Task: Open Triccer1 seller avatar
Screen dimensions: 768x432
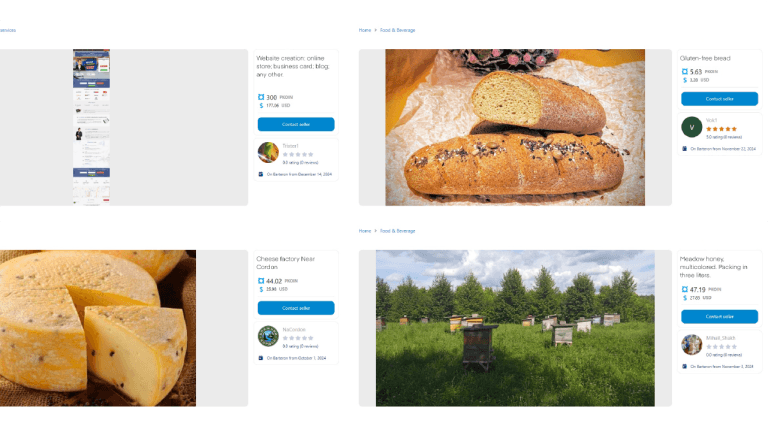Action: click(268, 152)
